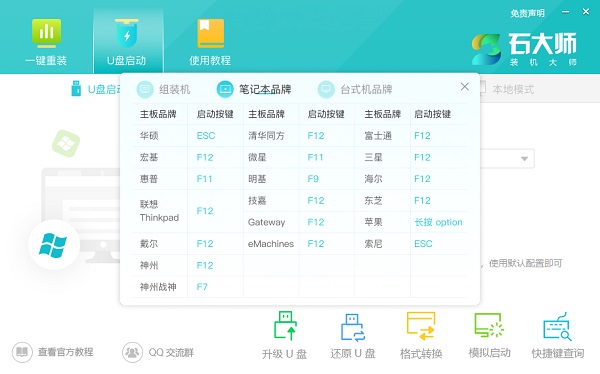
Task: Click the 华硕 brand cell
Action: (149, 136)
